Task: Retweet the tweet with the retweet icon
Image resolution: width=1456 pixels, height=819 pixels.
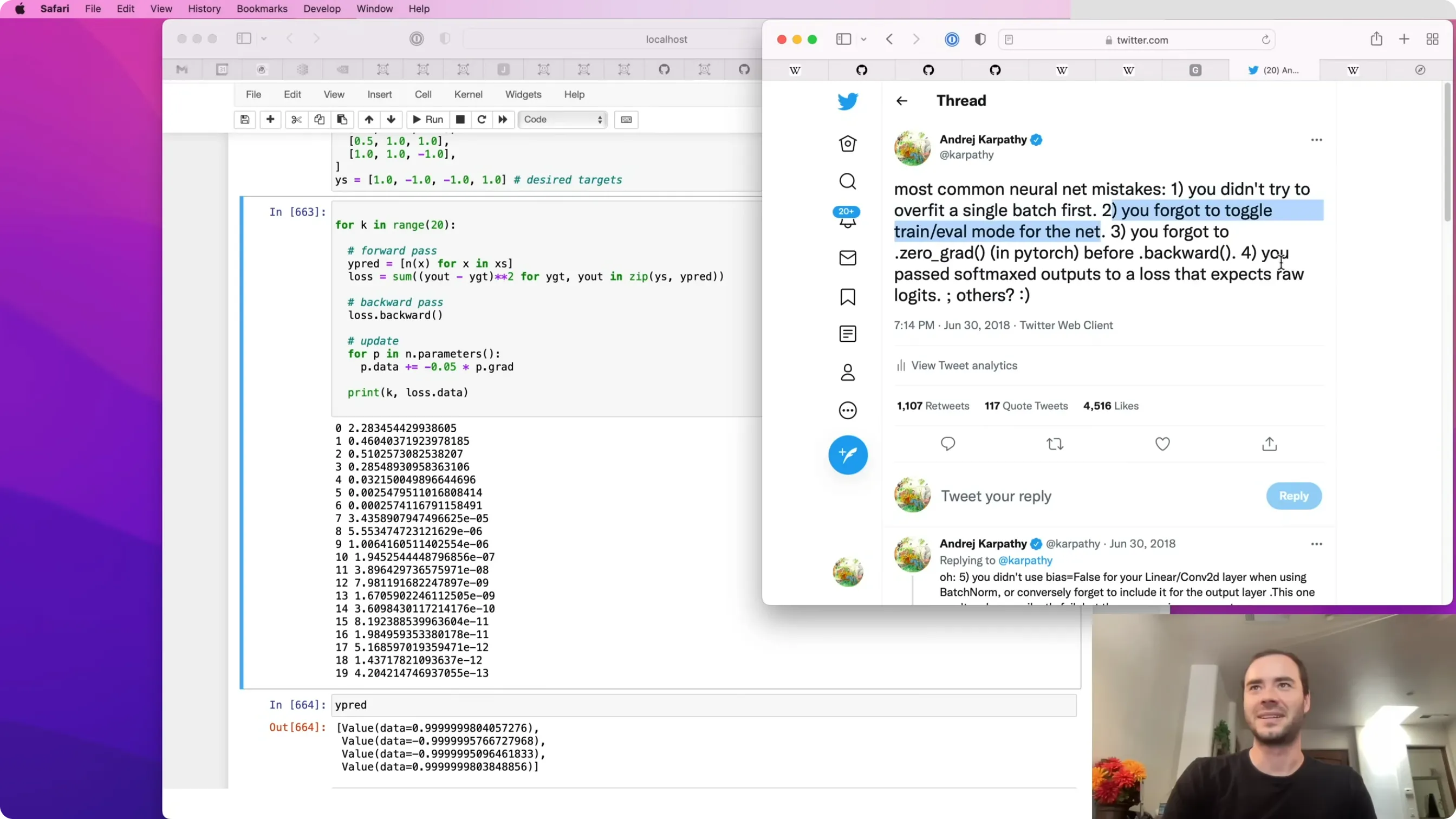Action: (1055, 444)
